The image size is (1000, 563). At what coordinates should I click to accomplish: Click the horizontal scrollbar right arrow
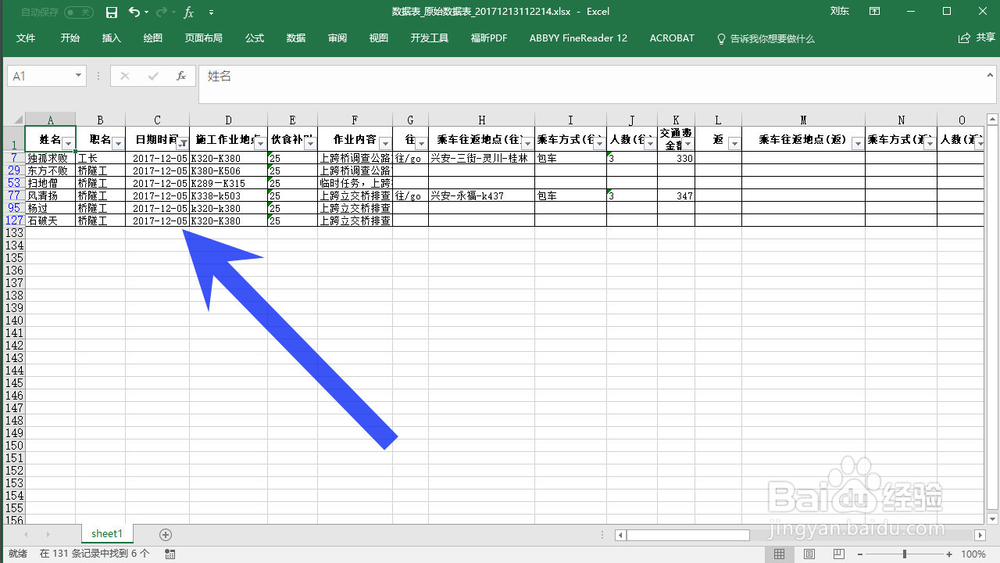pos(980,535)
